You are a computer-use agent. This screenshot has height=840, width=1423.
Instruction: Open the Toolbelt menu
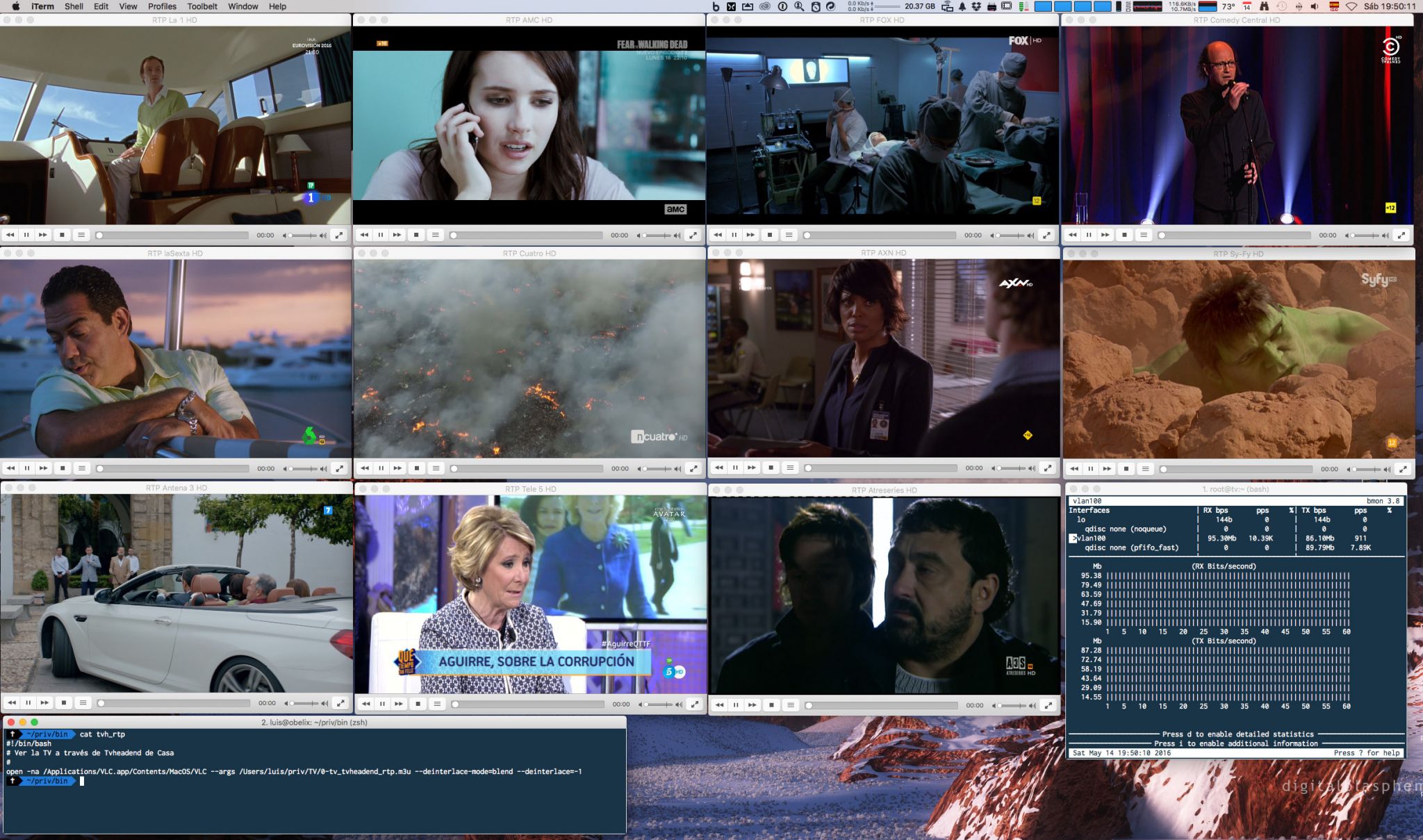click(202, 6)
